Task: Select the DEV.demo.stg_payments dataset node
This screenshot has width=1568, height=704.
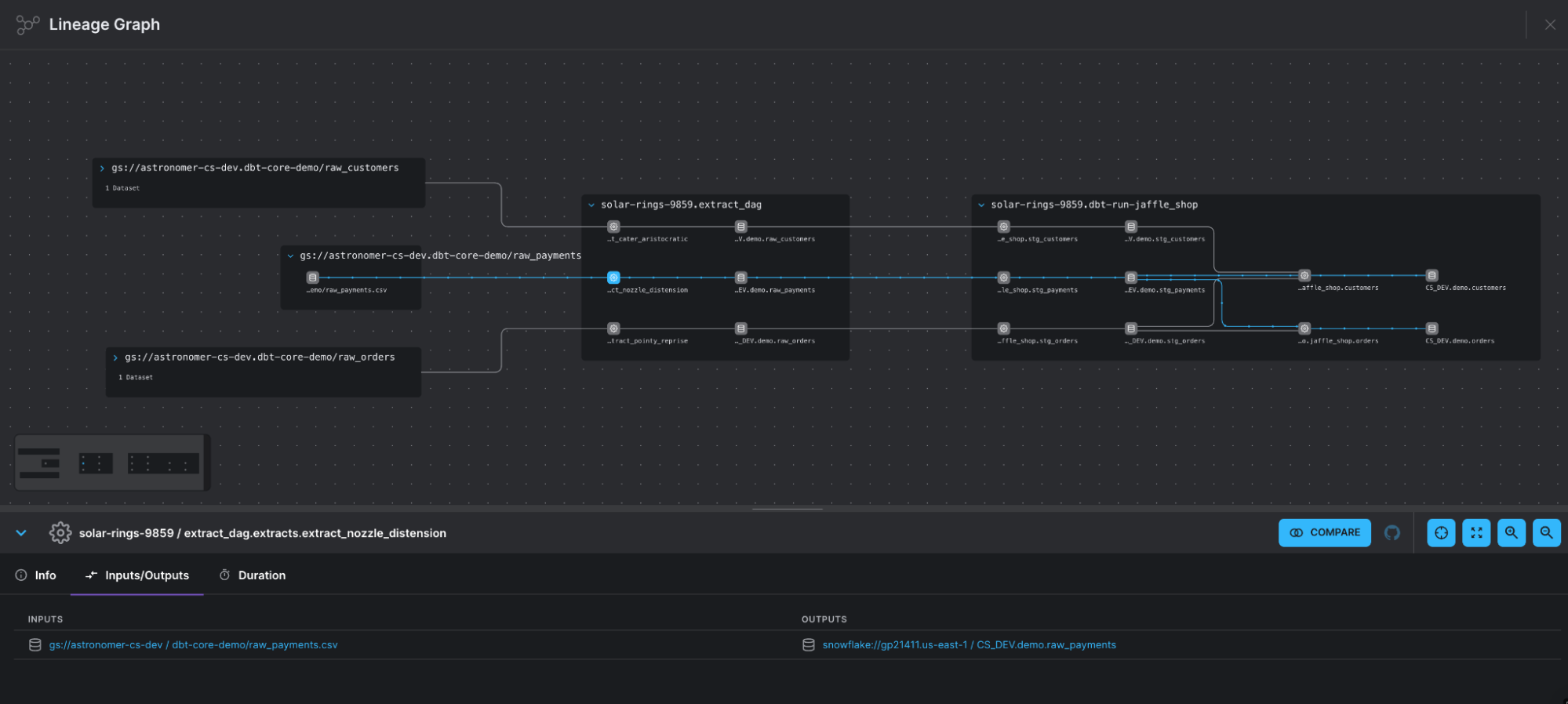Action: click(x=1131, y=278)
